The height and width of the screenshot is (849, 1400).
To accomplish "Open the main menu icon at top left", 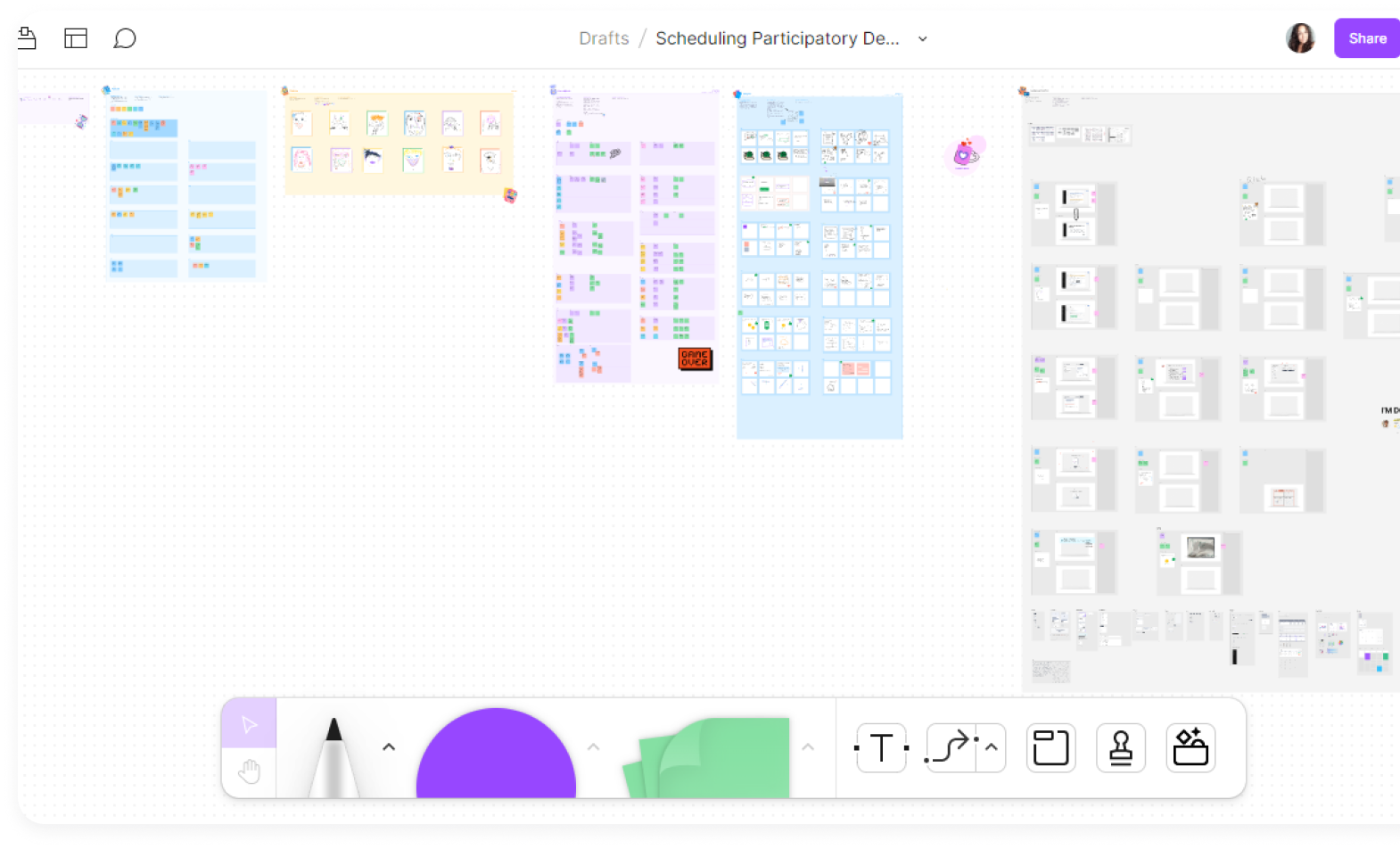I will 27,38.
